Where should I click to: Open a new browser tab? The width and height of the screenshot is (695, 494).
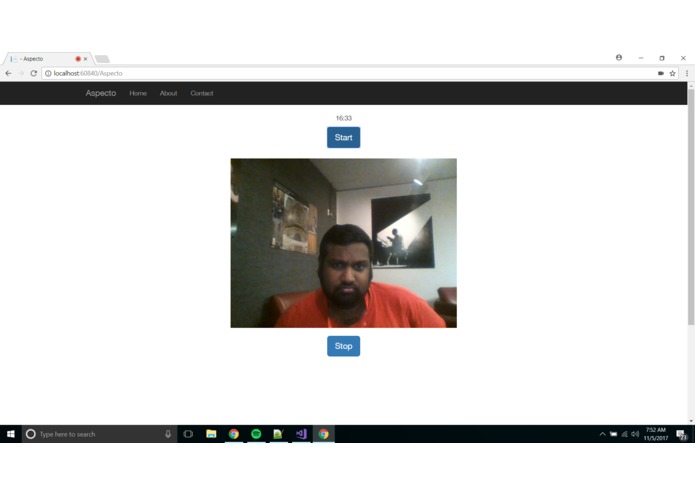102,59
